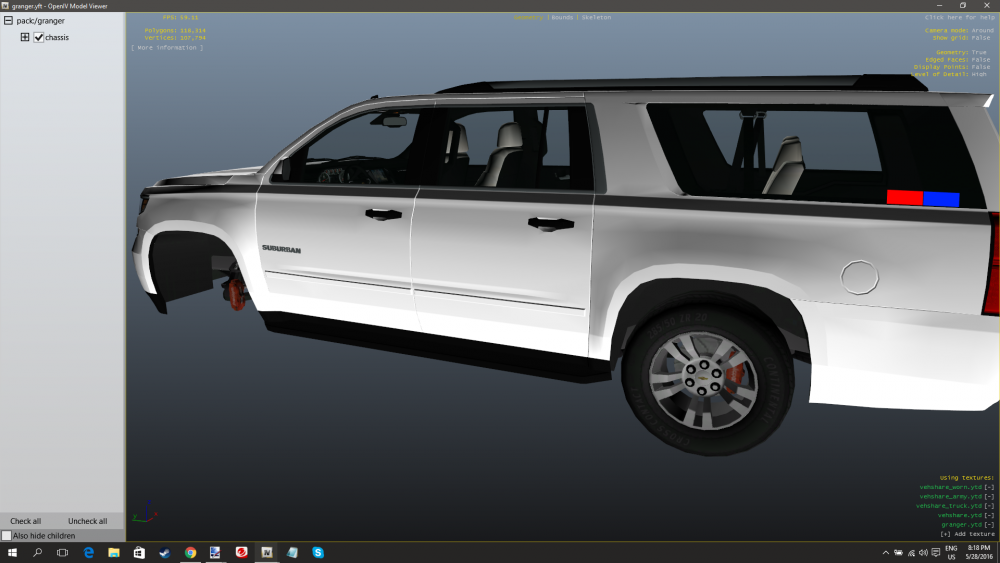Open Skype from the taskbar
The width and height of the screenshot is (1000, 563).
pos(318,553)
